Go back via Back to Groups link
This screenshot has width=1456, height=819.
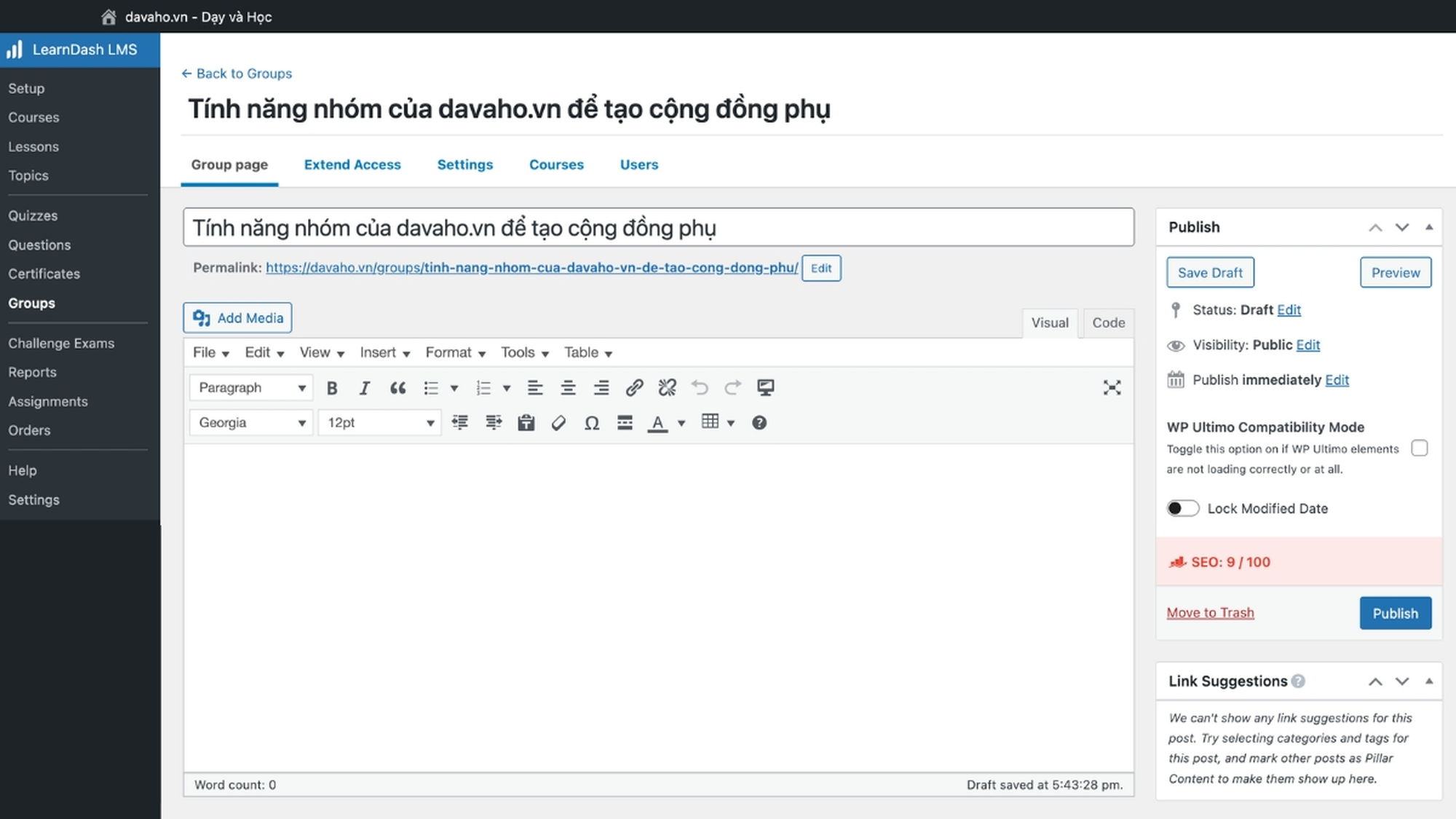(x=237, y=74)
